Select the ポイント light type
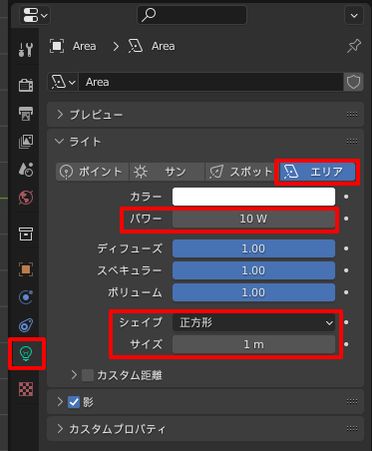 pyautogui.click(x=92, y=172)
